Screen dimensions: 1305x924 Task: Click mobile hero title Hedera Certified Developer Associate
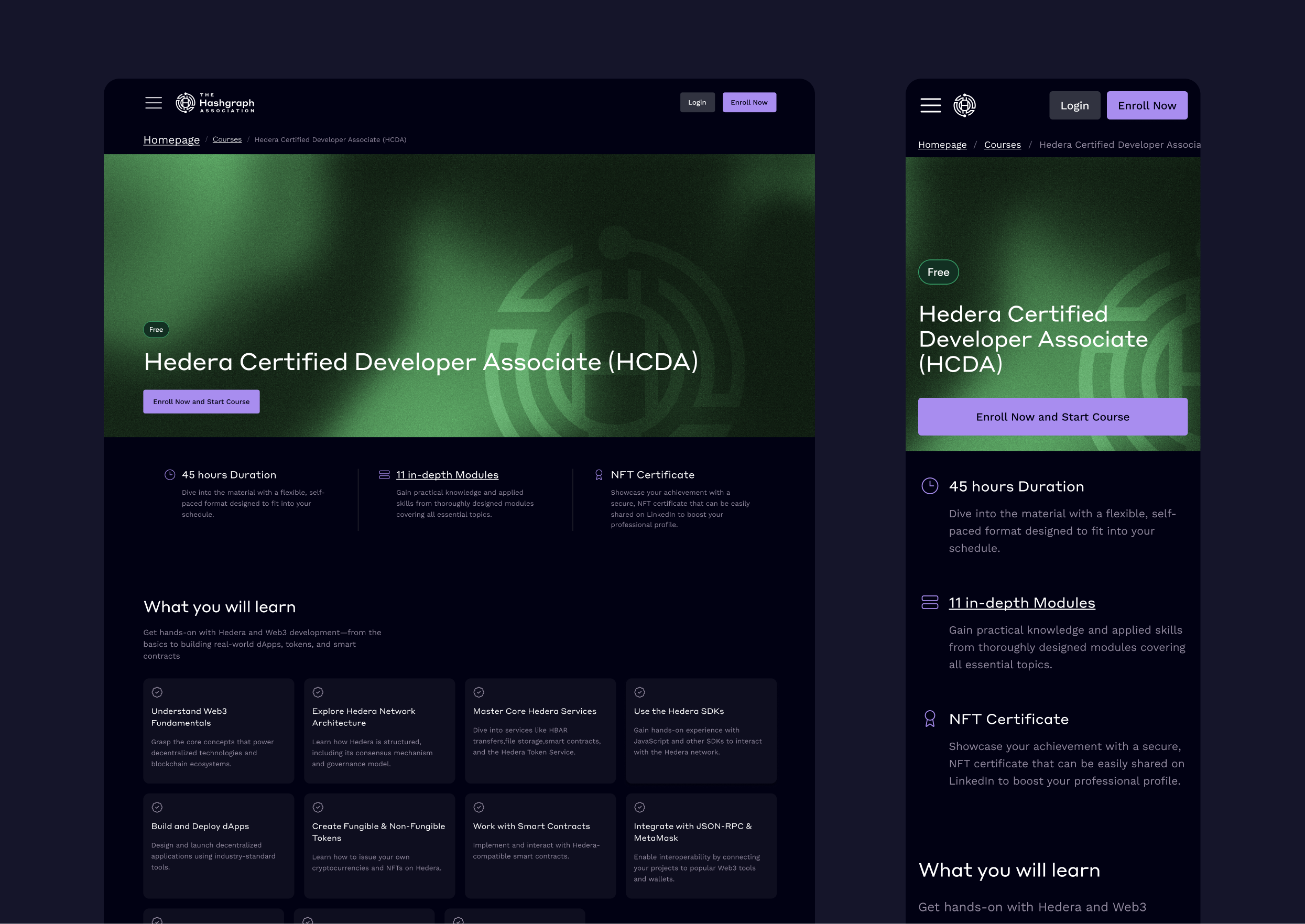click(x=1033, y=339)
